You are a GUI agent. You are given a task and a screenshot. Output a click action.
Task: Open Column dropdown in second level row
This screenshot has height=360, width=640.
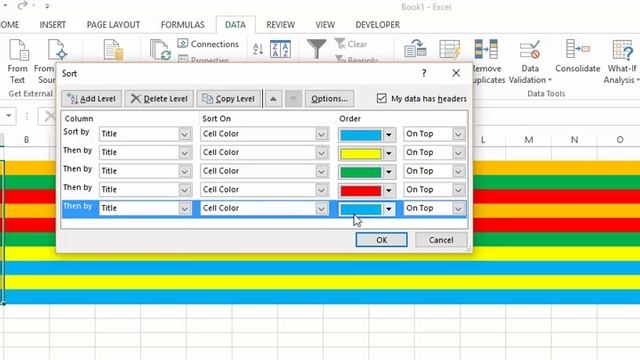184,153
